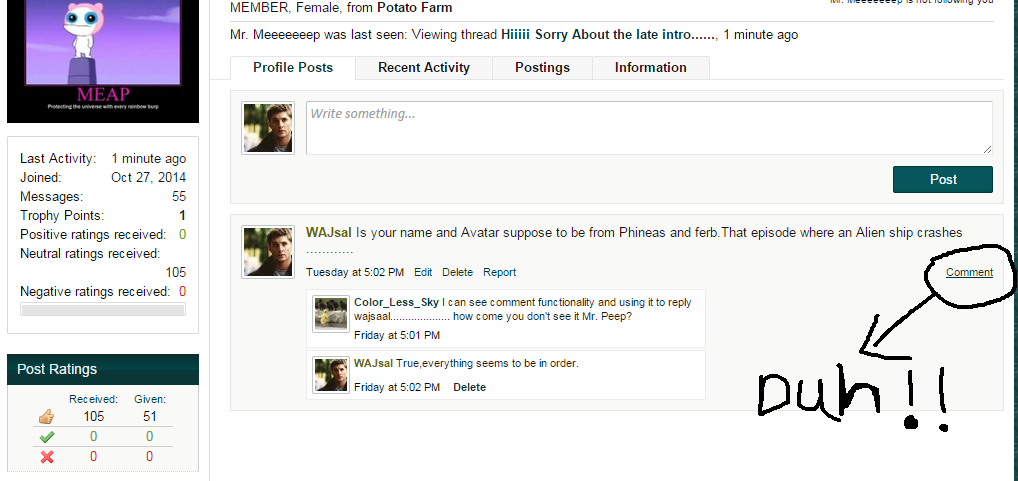Click the 'Friday at 5:01 PM' timestamp
Viewport: 1018px width, 481px height.
pyautogui.click(x=397, y=335)
